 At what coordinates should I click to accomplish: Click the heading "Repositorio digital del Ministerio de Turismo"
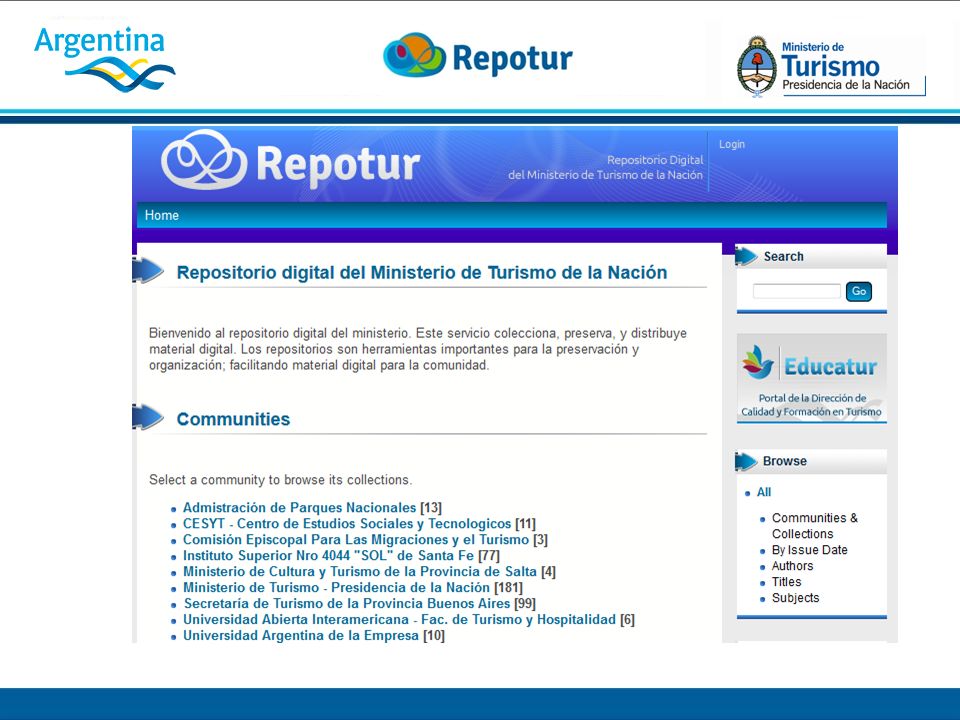pos(422,272)
